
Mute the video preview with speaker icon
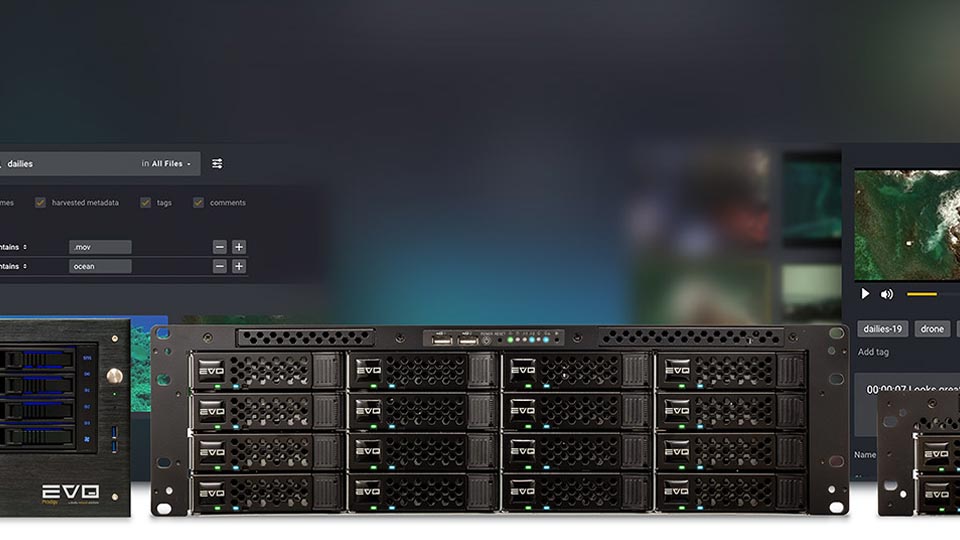(887, 294)
